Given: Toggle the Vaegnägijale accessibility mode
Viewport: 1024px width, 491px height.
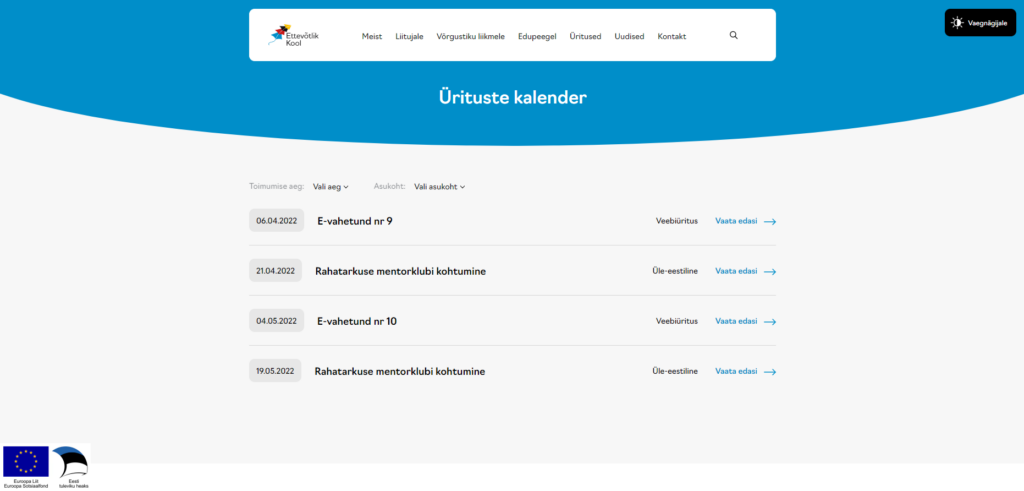Looking at the screenshot, I should tap(979, 22).
